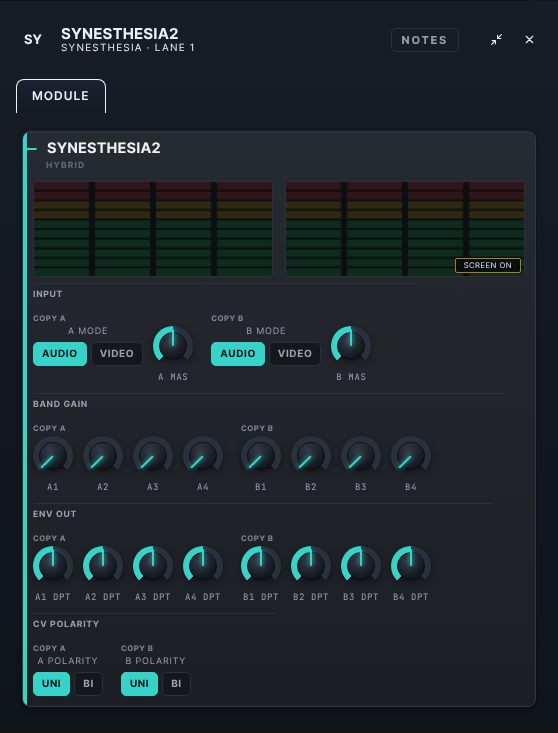Set B MODE to AUDIO
The width and height of the screenshot is (558, 733).
click(238, 353)
